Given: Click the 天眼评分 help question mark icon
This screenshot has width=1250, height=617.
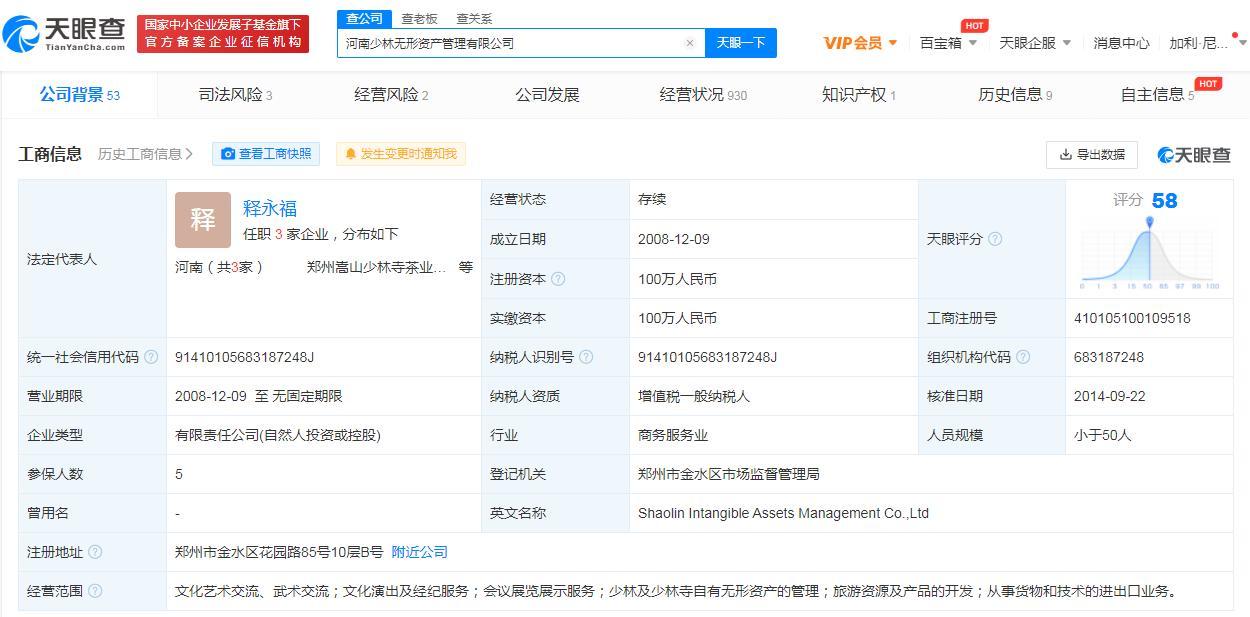Looking at the screenshot, I should coord(995,239).
